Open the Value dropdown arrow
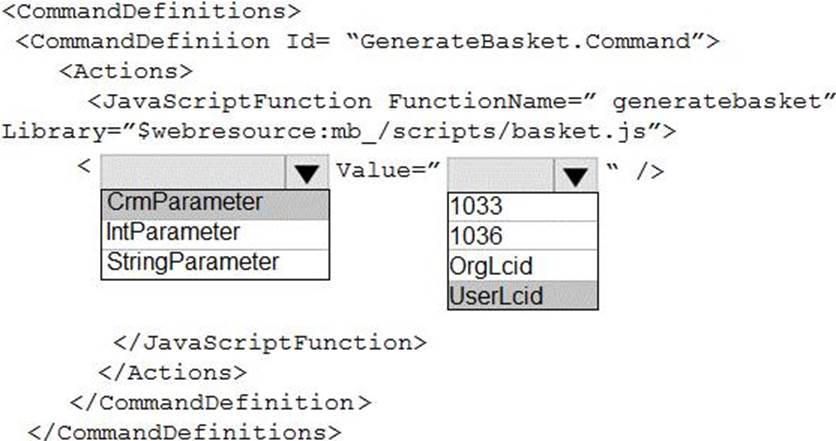836x441 pixels. [x=574, y=175]
